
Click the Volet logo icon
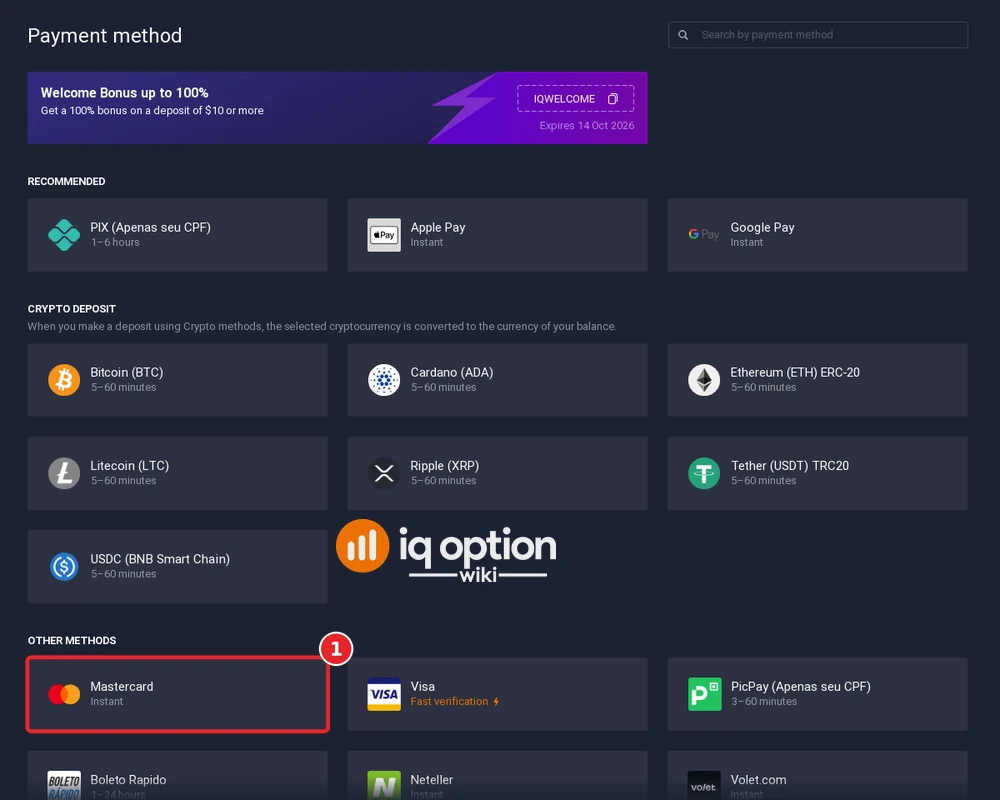coord(704,785)
